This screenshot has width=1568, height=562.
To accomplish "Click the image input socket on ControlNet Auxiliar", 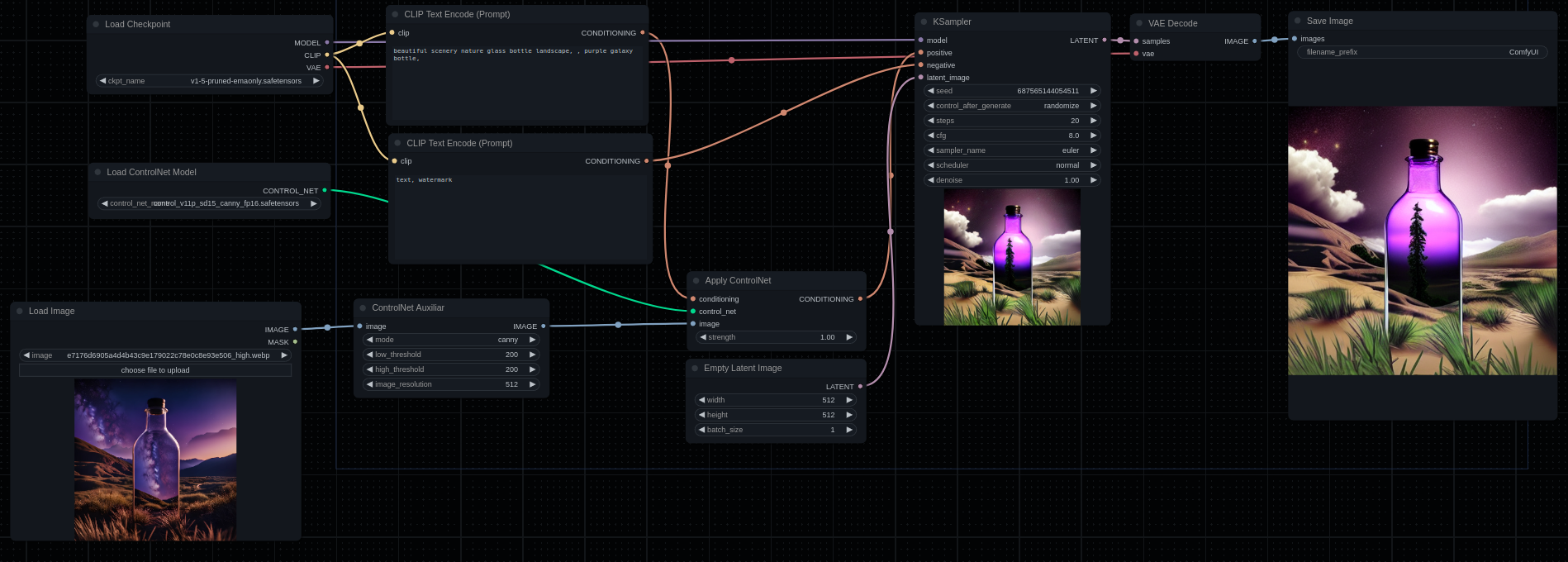I will (360, 326).
